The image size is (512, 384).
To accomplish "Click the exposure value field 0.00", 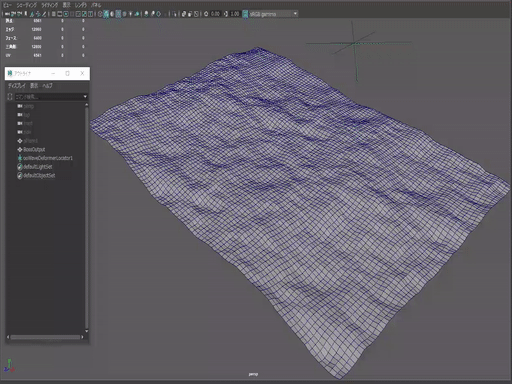I will tap(215, 14).
